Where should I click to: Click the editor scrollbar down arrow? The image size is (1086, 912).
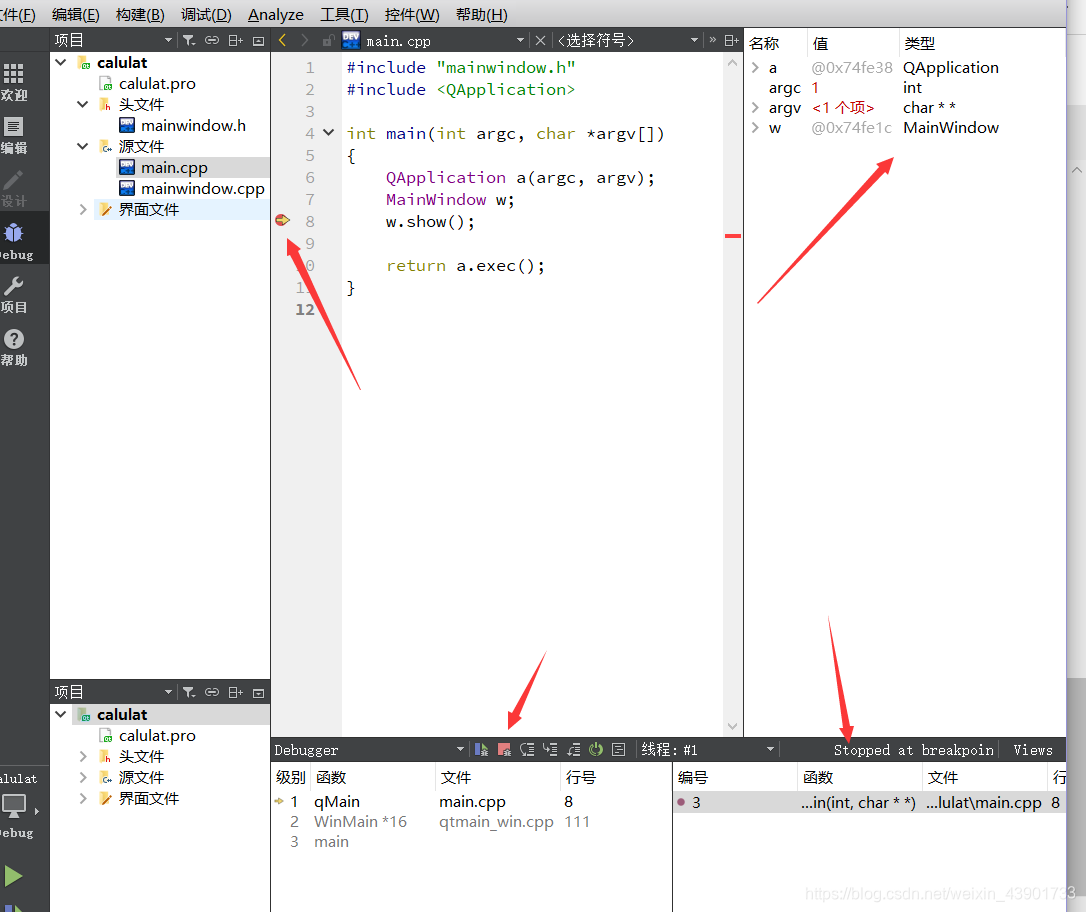pyautogui.click(x=733, y=726)
